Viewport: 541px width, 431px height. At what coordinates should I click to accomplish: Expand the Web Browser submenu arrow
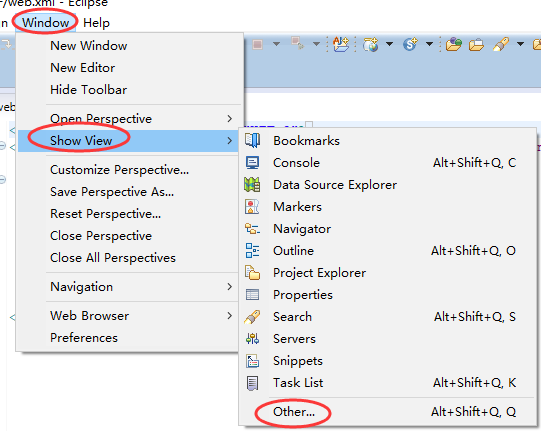click(x=230, y=316)
